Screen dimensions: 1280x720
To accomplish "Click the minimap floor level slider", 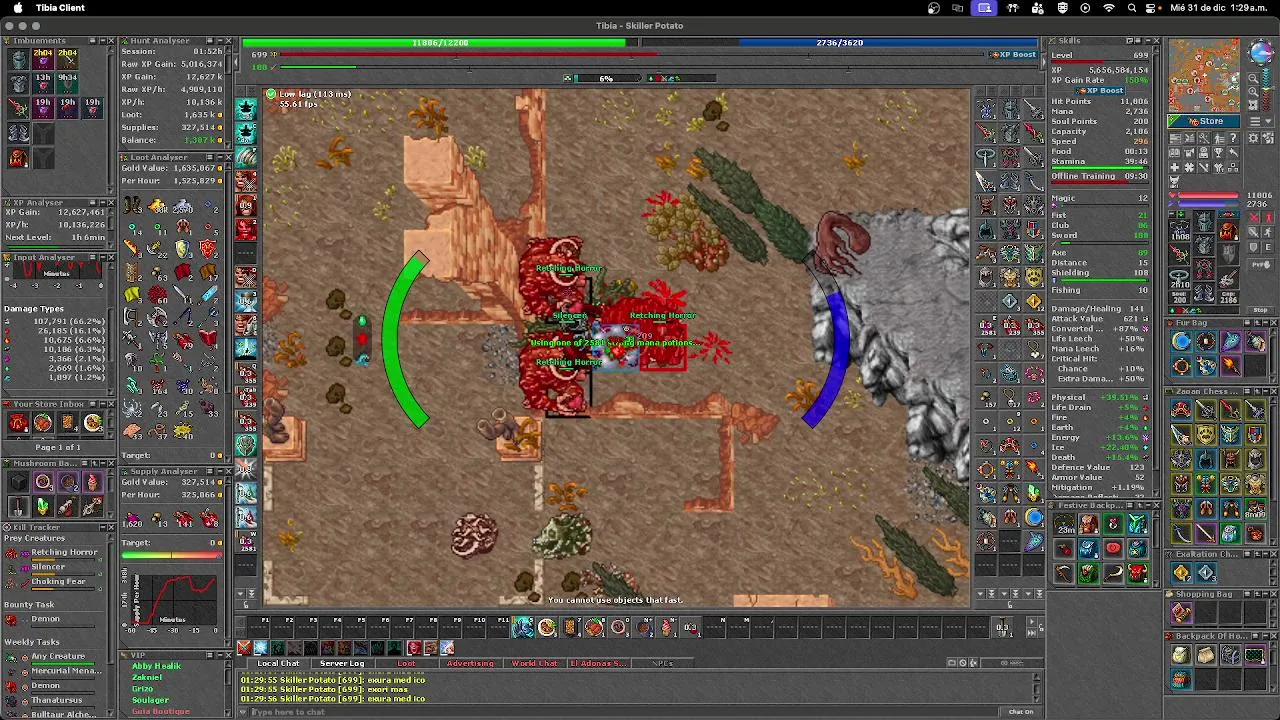I will pos(1267,88).
